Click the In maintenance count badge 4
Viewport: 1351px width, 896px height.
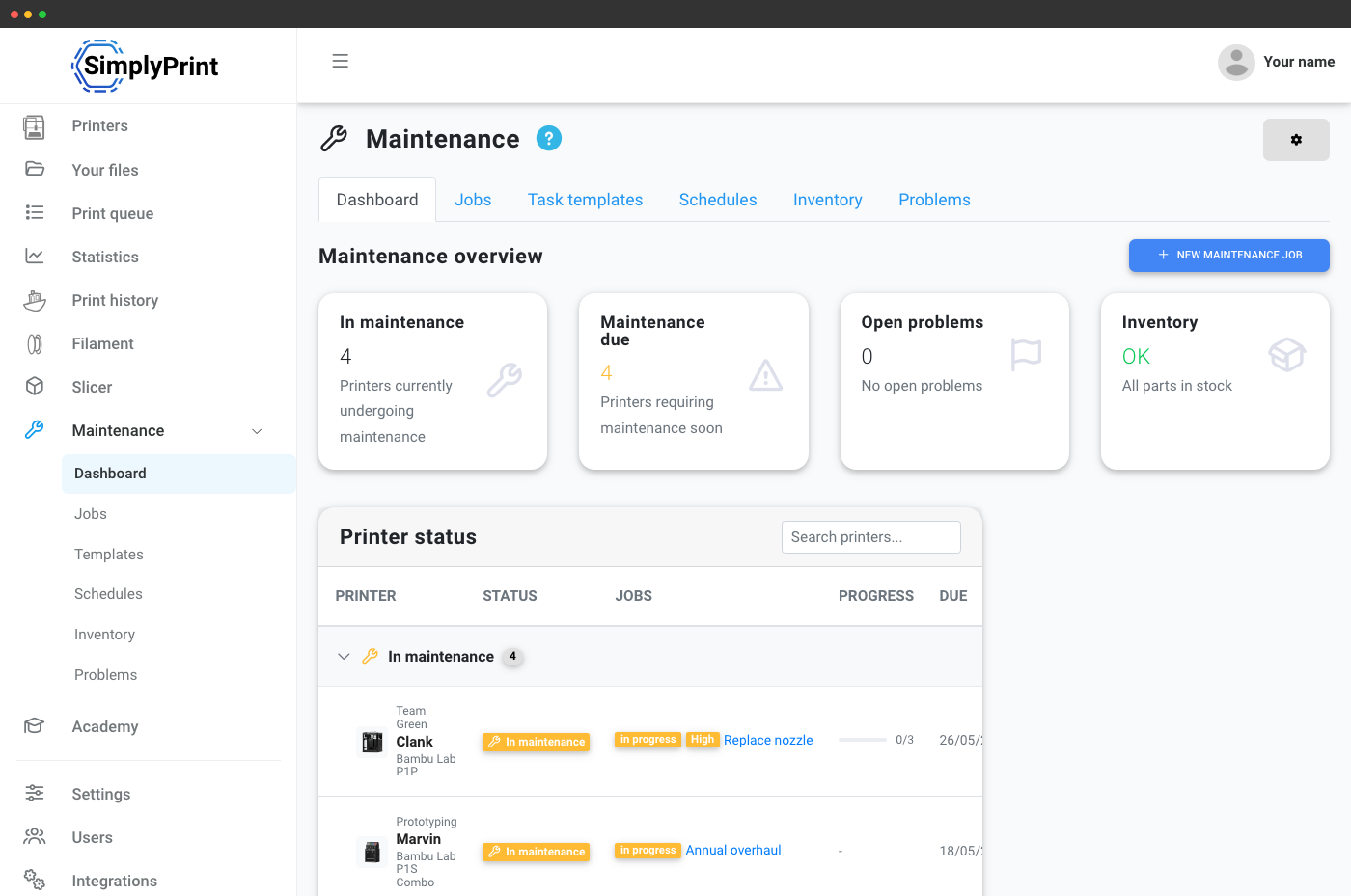(x=512, y=656)
